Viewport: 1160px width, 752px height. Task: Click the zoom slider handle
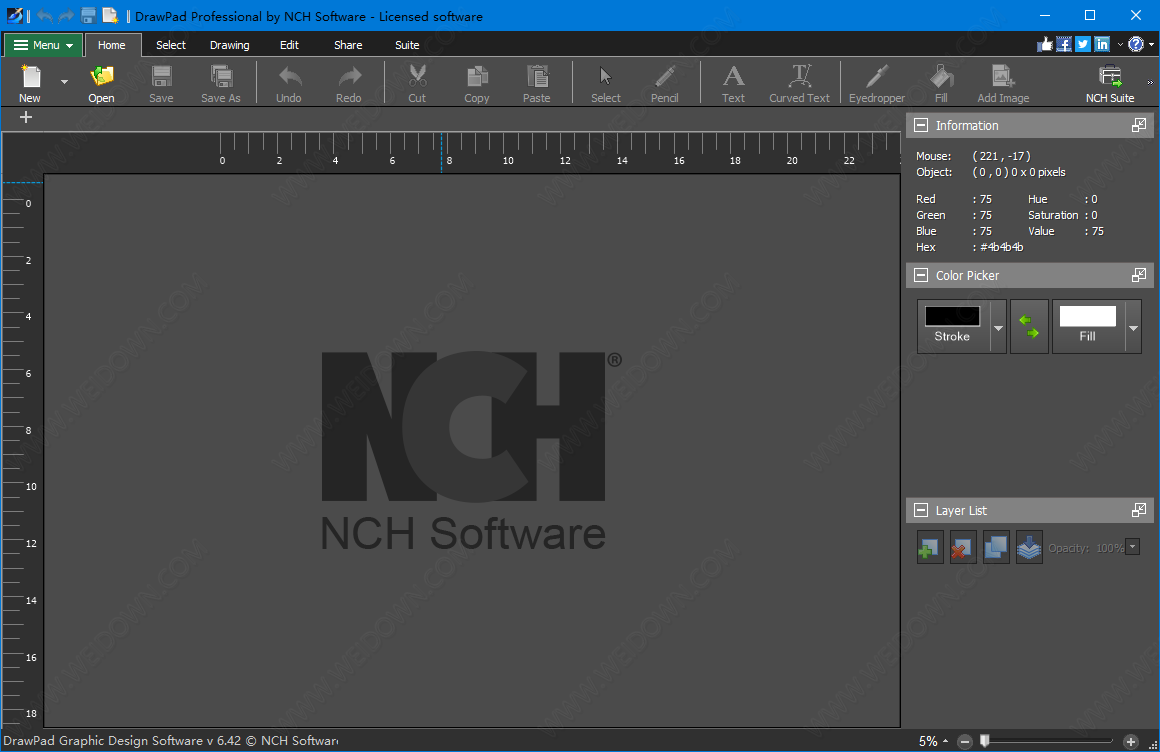click(x=985, y=740)
